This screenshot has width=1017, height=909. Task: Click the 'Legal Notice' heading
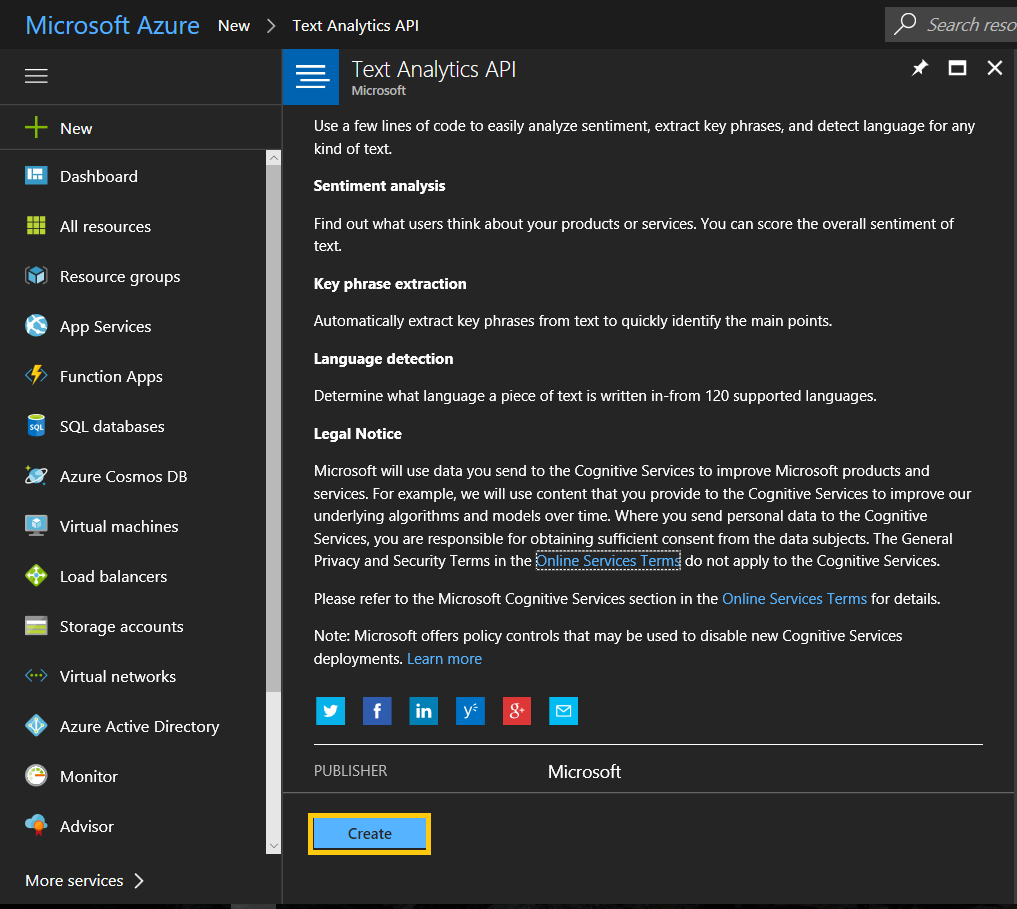pos(357,434)
